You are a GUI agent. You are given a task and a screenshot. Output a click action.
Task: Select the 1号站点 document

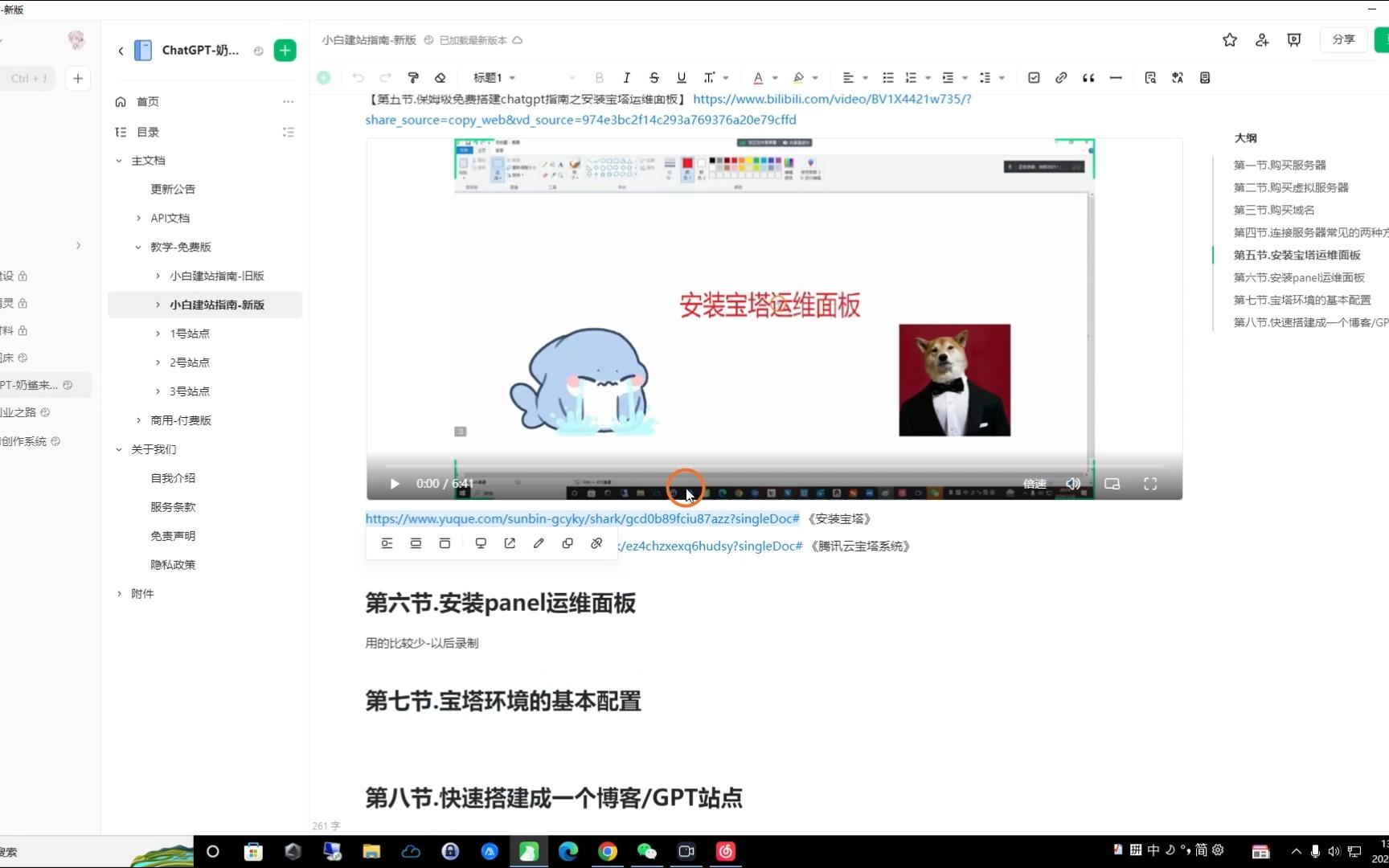(x=190, y=334)
